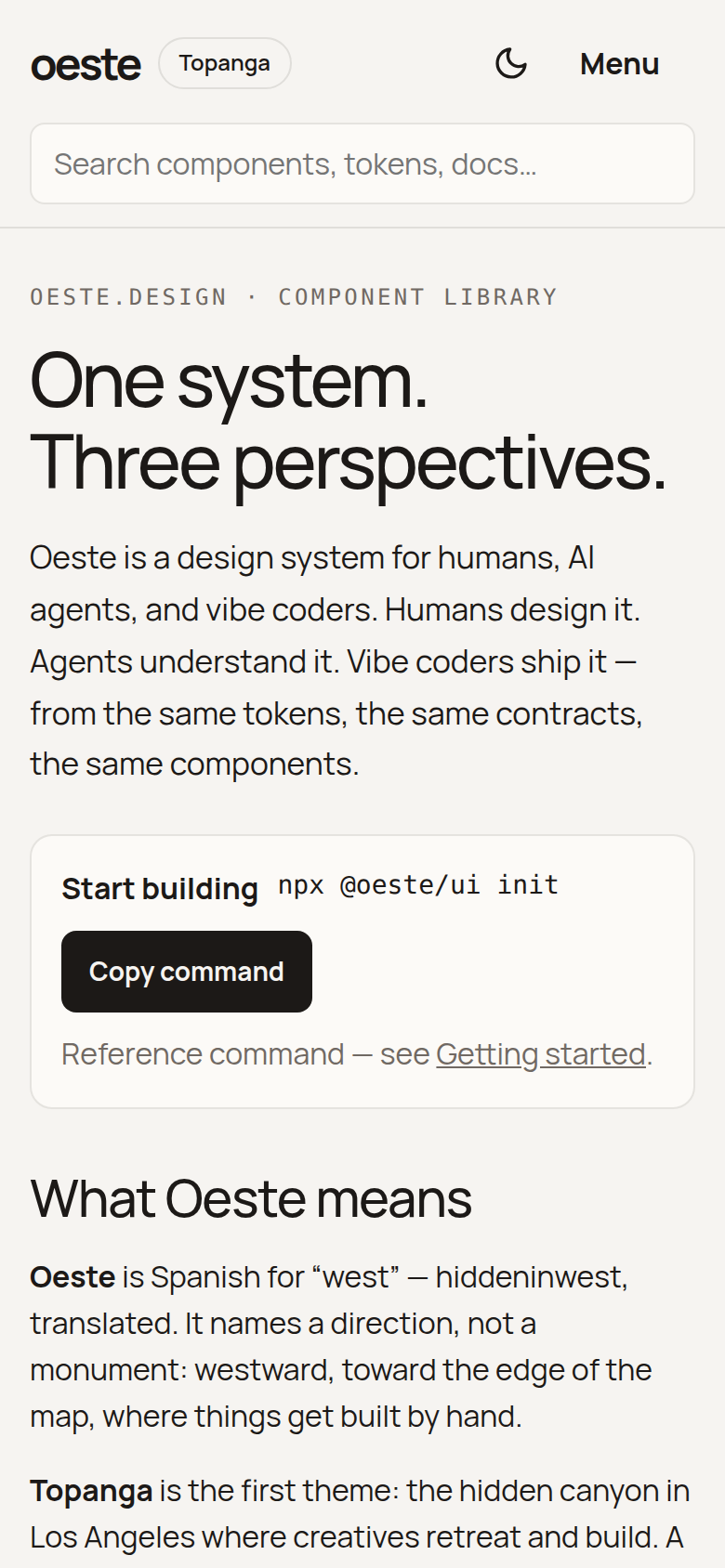Click the paragraph describing the first theme
The width and height of the screenshot is (725, 1568).
click(361, 1514)
